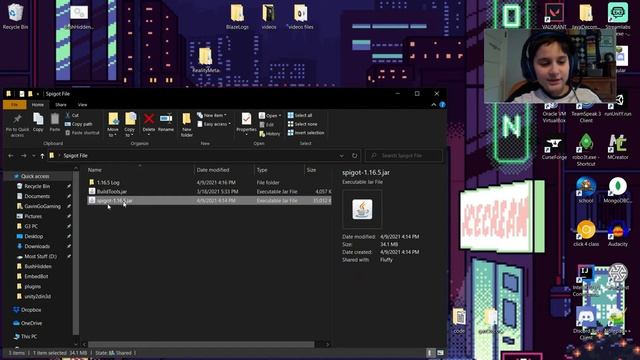The height and width of the screenshot is (360, 640).
Task: Open the Move to dropdown
Action: [113, 125]
